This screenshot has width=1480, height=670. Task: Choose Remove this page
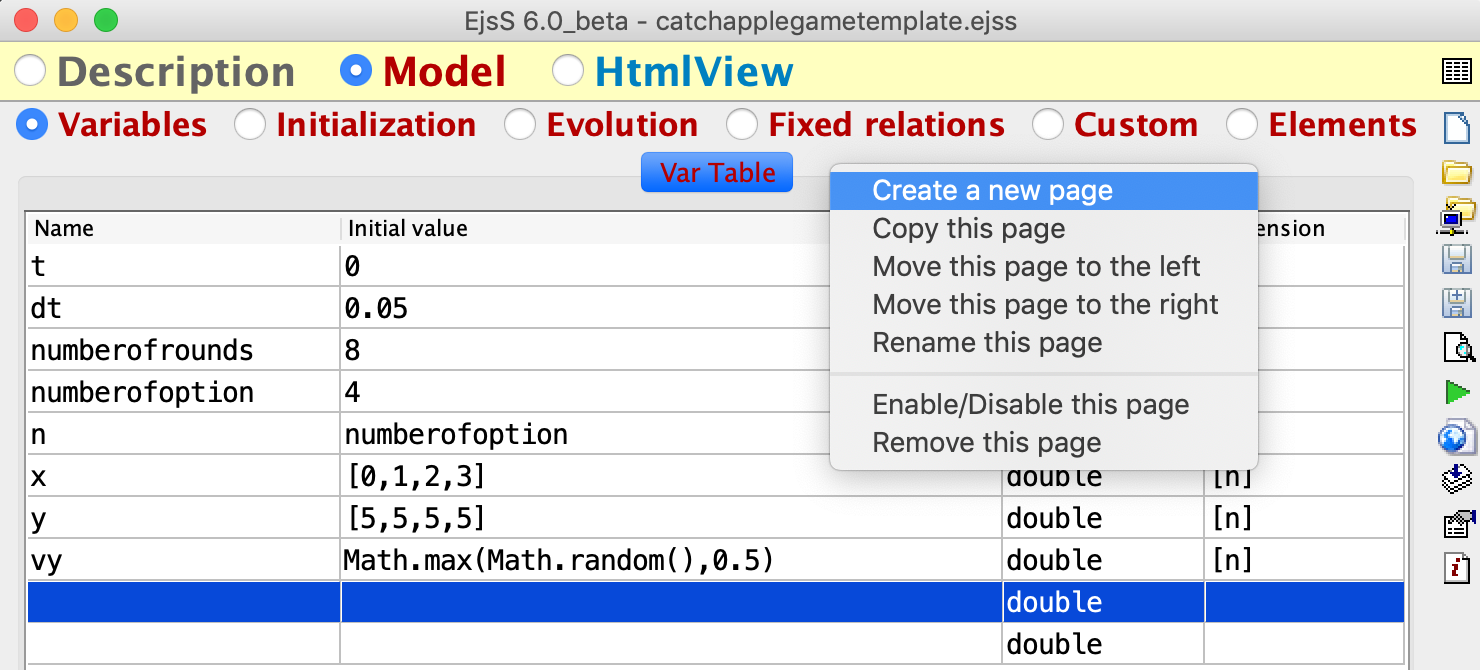(1044, 442)
